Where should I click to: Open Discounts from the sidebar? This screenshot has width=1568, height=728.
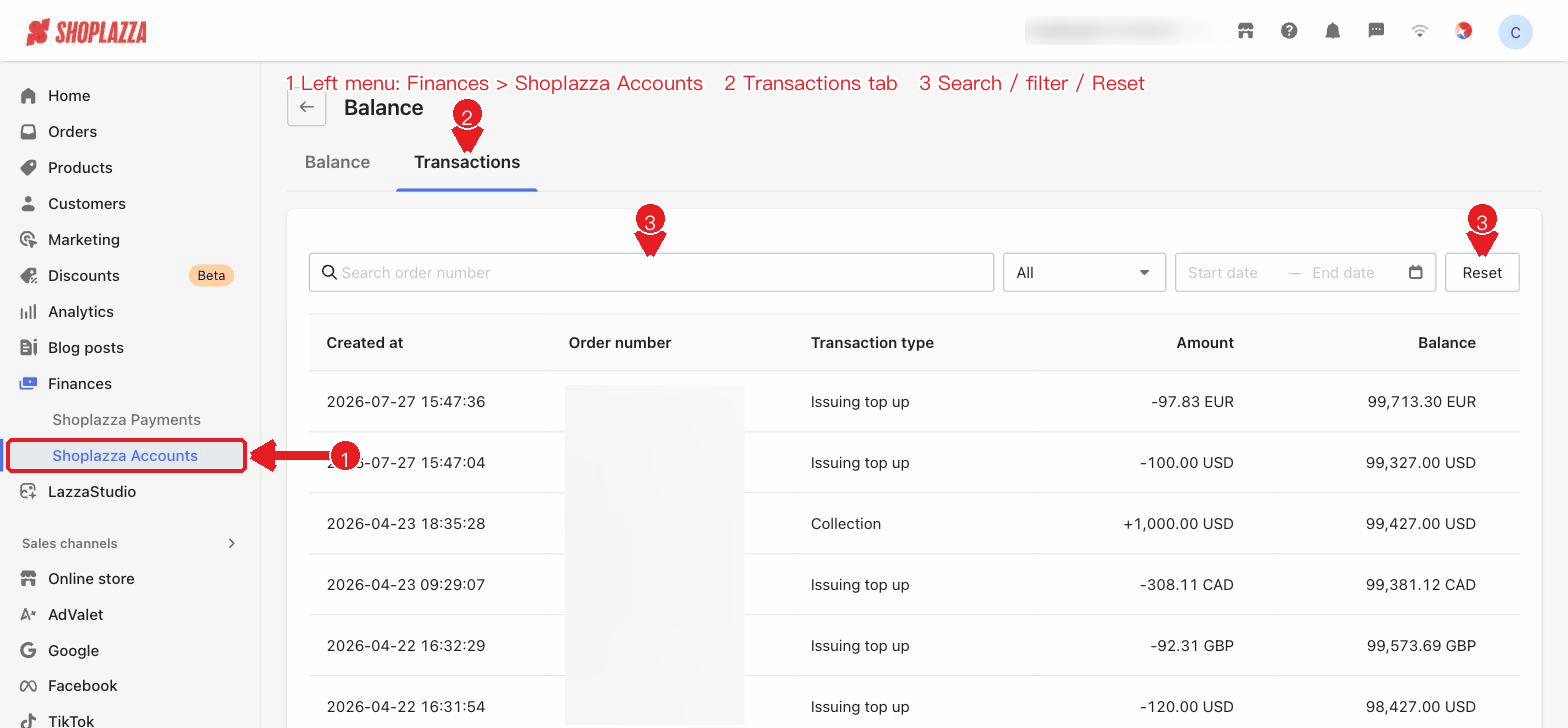[84, 276]
